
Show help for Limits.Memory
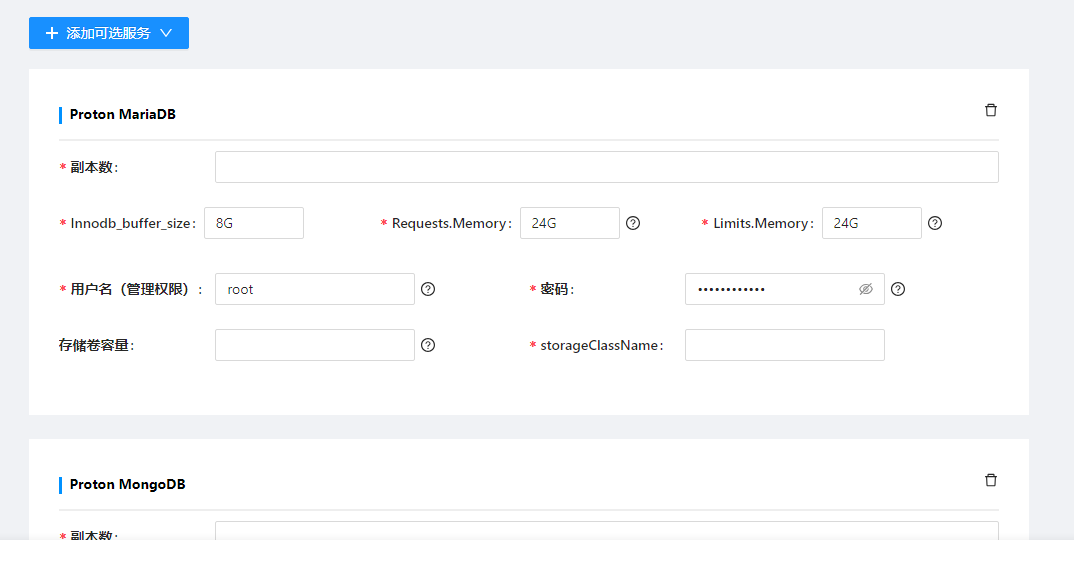(x=935, y=223)
